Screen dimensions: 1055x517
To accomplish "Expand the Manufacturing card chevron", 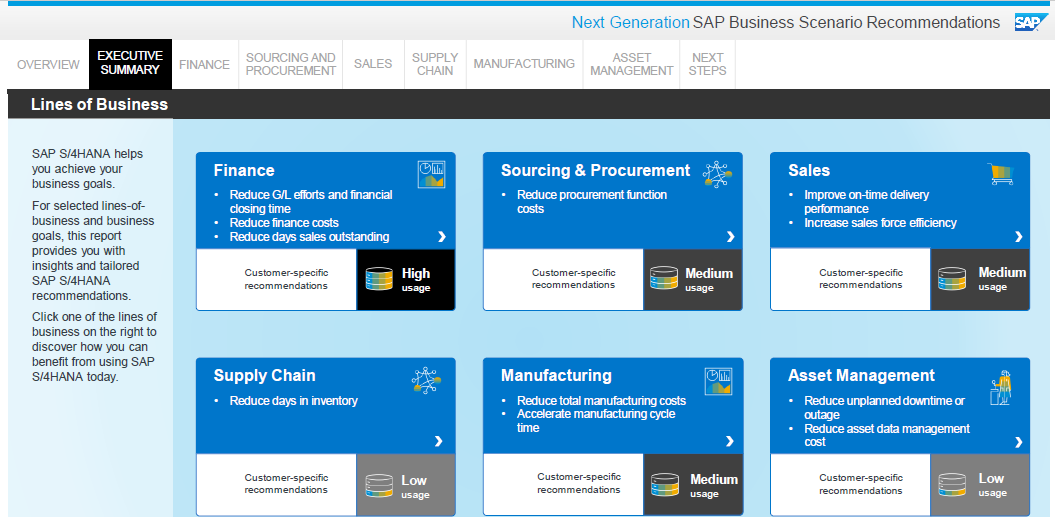I will click(x=730, y=442).
